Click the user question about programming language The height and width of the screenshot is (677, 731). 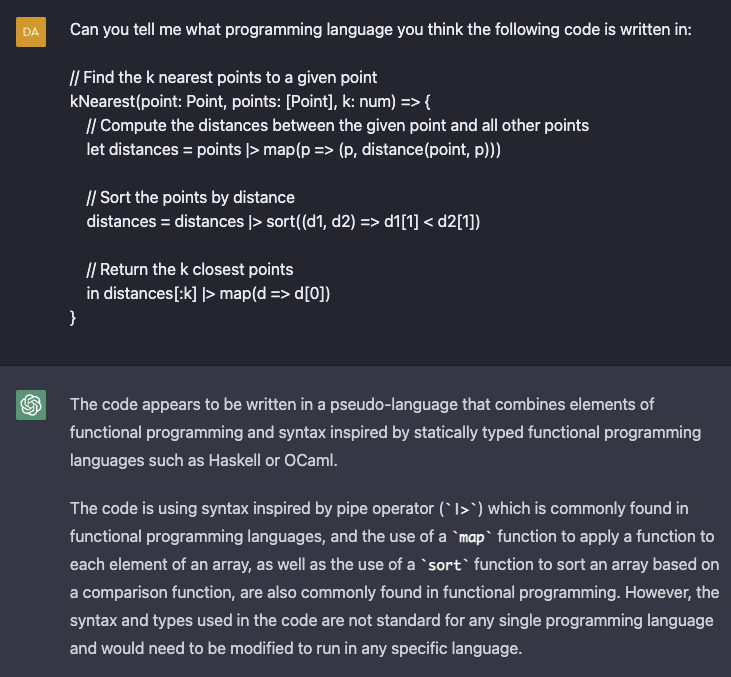[380, 30]
